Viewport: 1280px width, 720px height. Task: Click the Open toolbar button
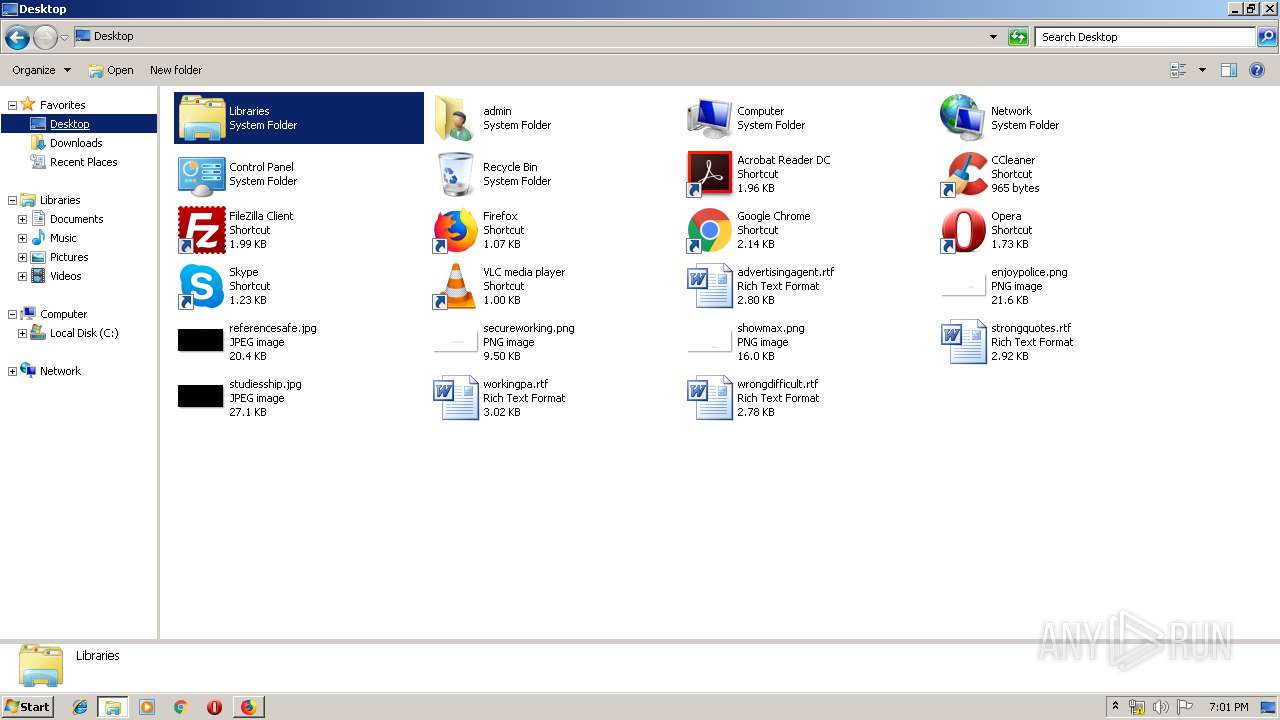[x=110, y=70]
